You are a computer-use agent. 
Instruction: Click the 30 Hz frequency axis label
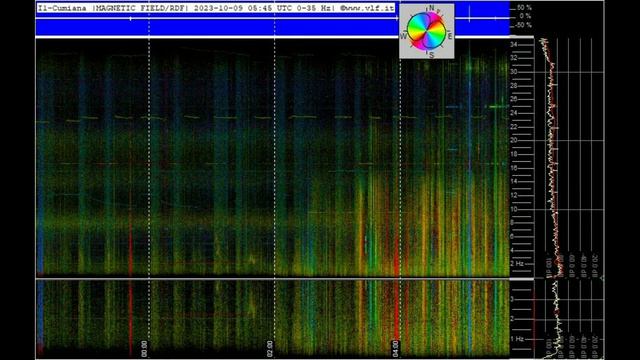[x=513, y=72]
